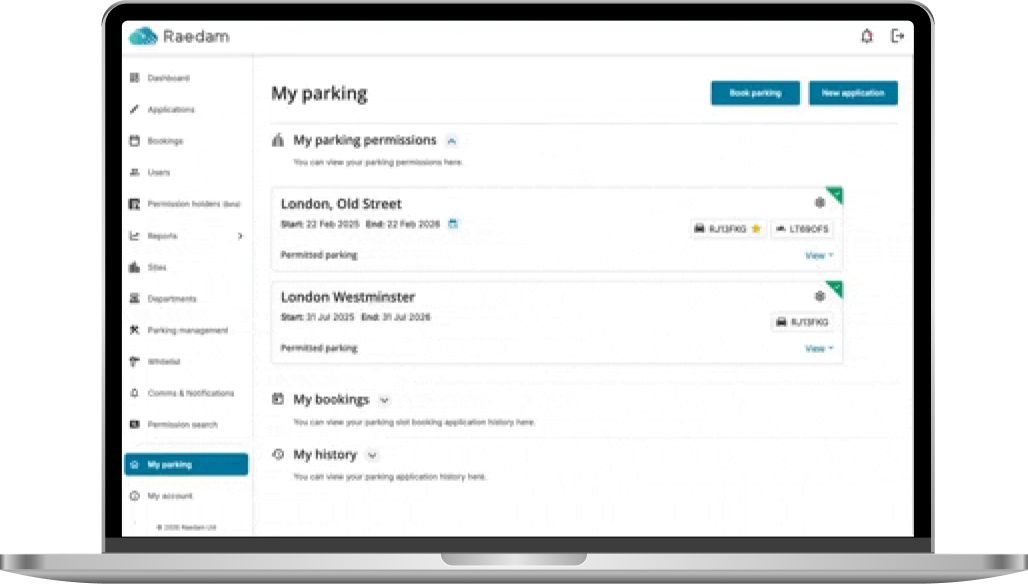1028x584 pixels.
Task: Collapse the My parking permissions section
Action: 452,141
